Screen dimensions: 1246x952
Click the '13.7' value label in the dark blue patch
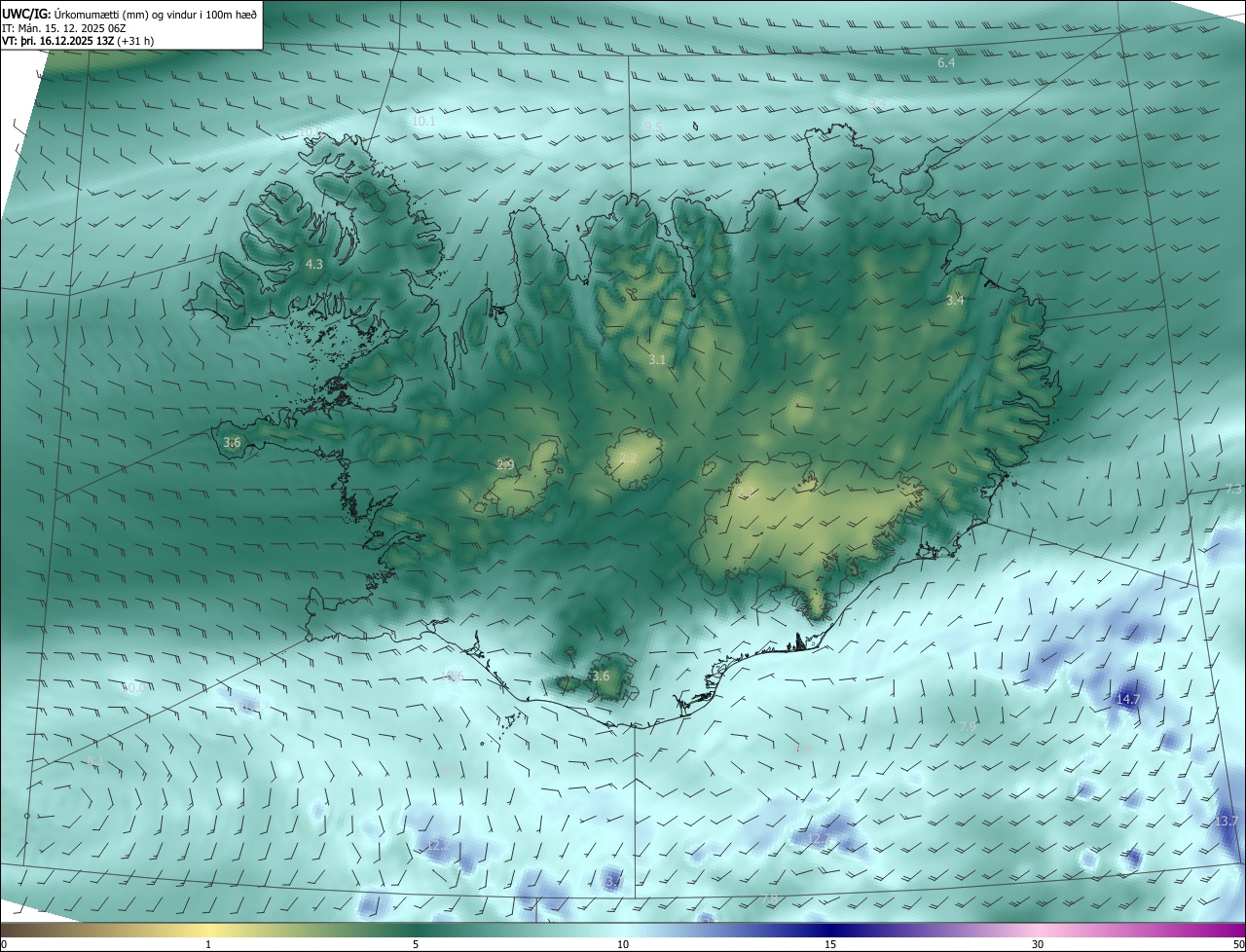(1227, 821)
